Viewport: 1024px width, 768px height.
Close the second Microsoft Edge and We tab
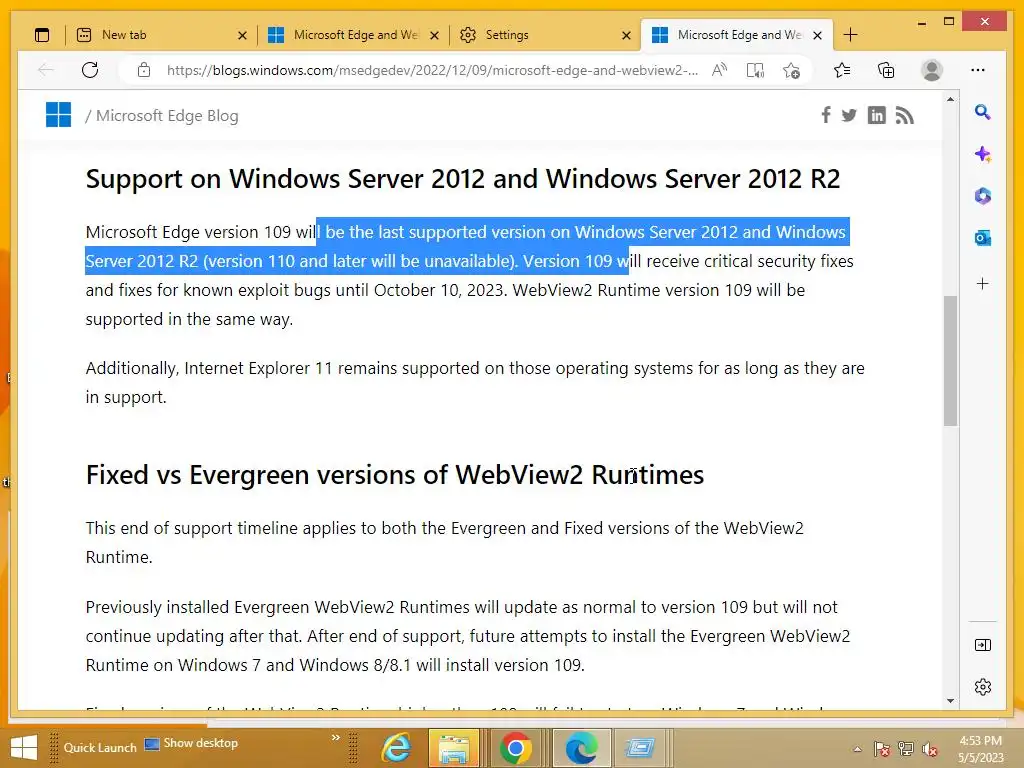(434, 35)
